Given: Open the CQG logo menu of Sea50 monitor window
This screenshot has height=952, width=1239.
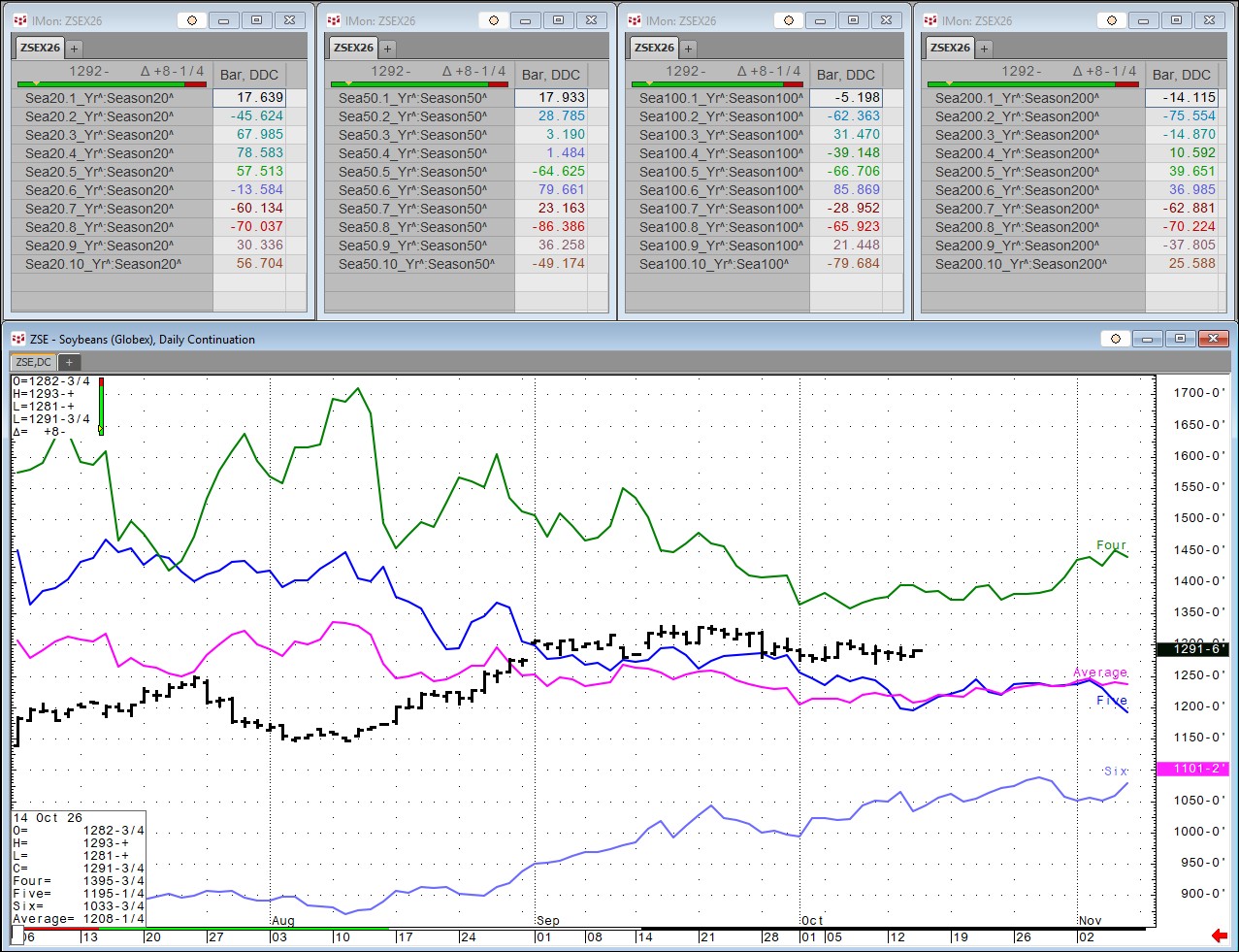Looking at the screenshot, I should coord(333,20).
